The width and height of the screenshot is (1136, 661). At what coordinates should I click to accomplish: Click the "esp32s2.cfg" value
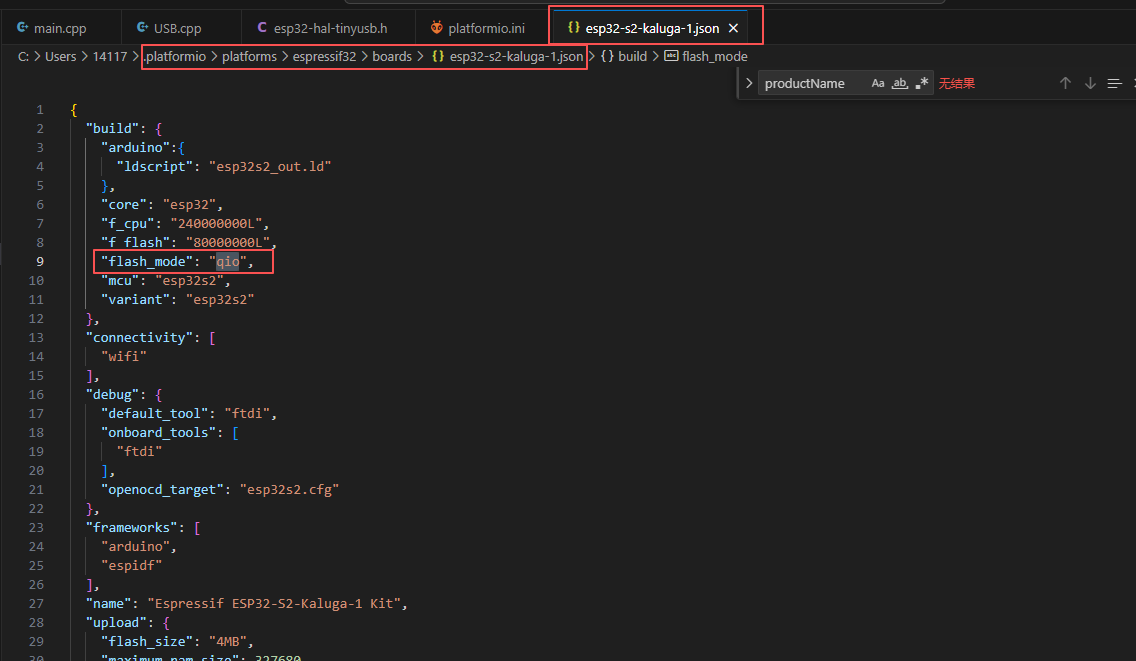coord(290,490)
